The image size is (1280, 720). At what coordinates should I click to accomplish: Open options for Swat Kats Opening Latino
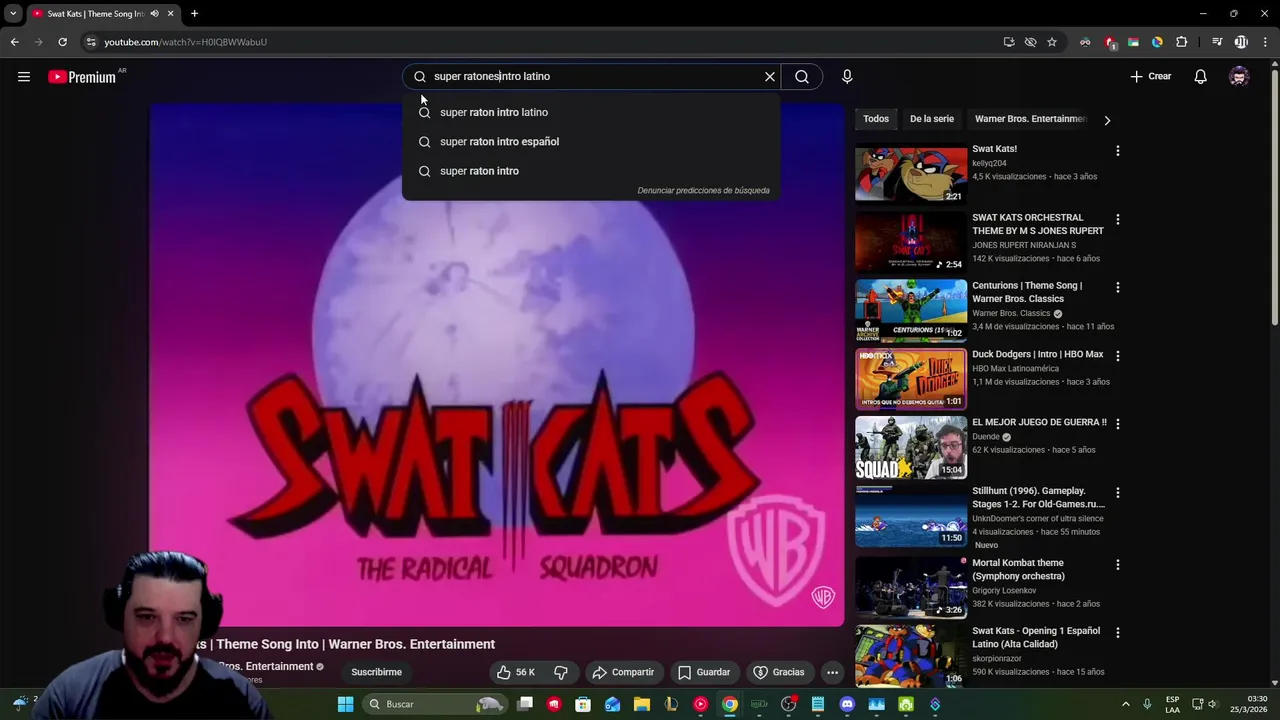[x=1117, y=633]
